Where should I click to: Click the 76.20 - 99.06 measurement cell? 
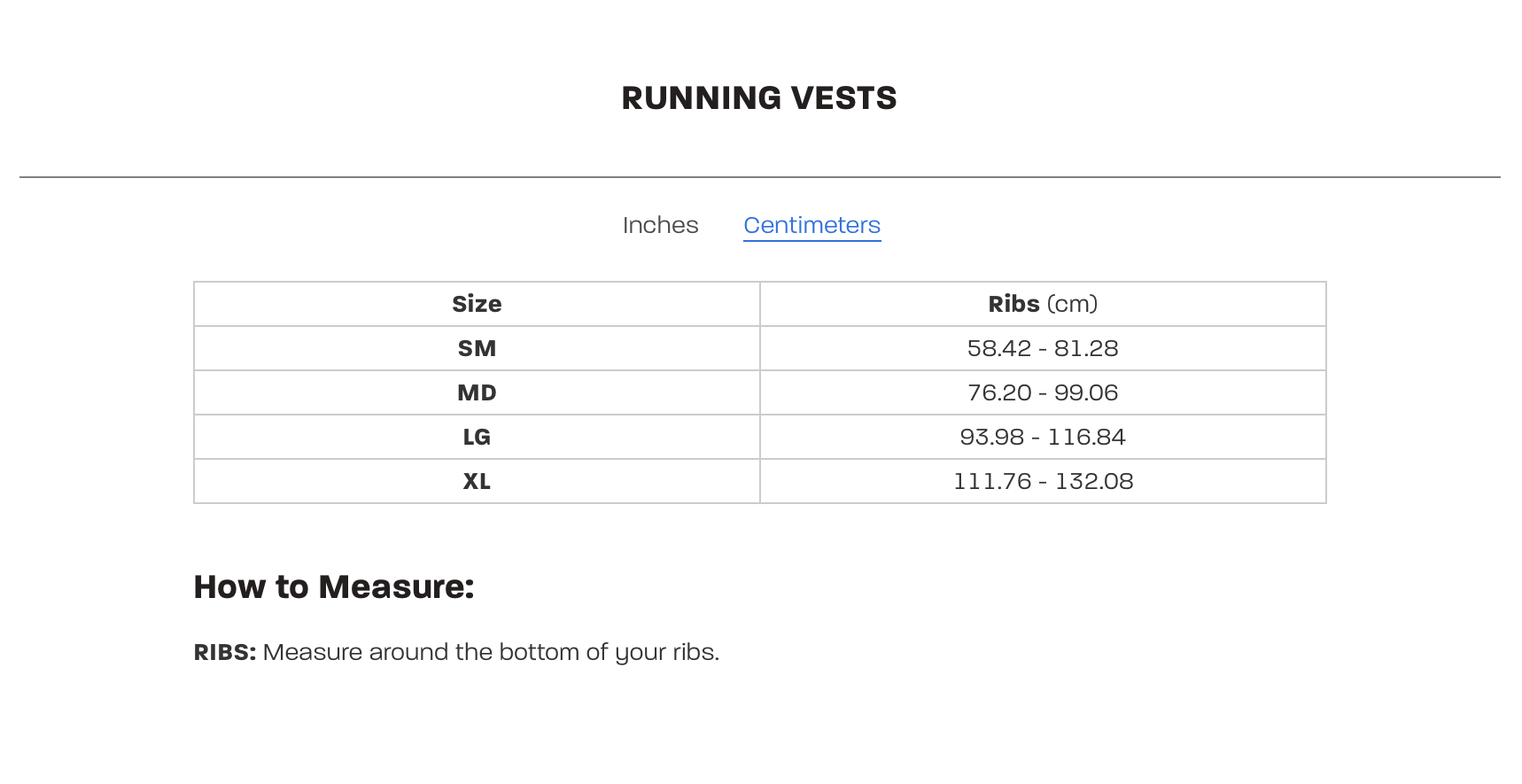pyautogui.click(x=1043, y=392)
